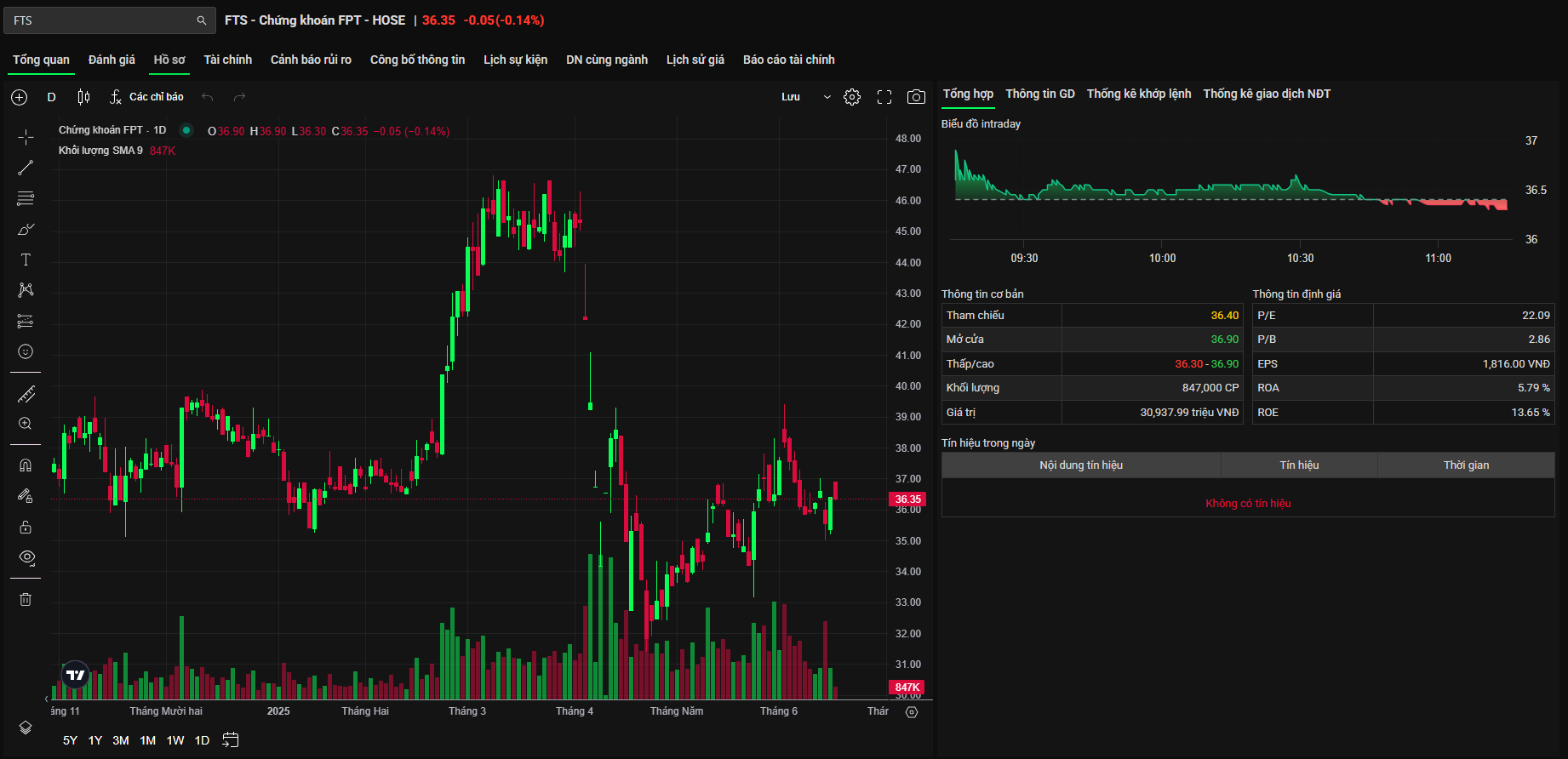The width and height of the screenshot is (1568, 759).
Task: Open the Tài chính tab
Action: (228, 60)
